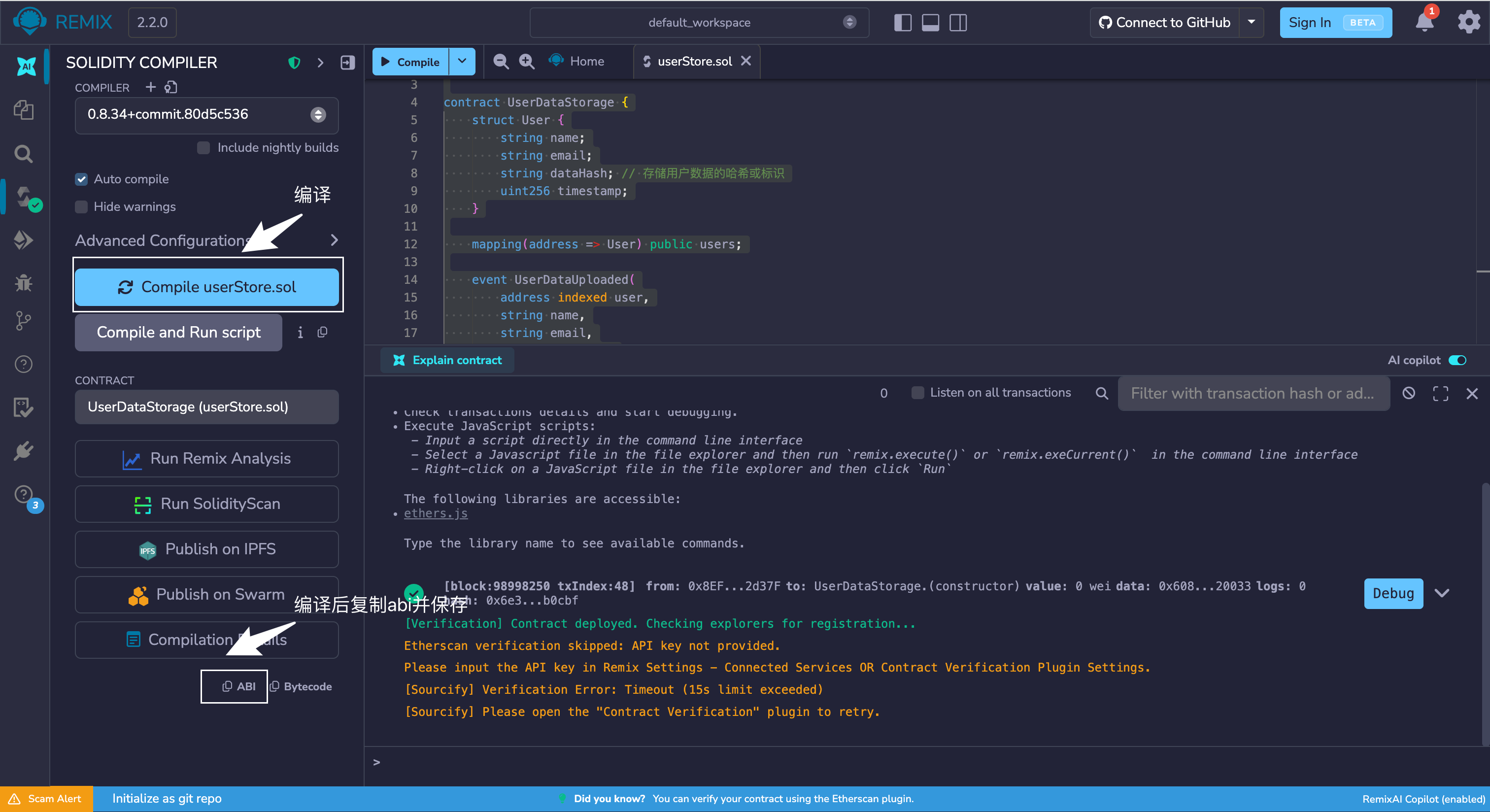Open the Search in files icon
This screenshot has height=812, width=1490.
(24, 154)
